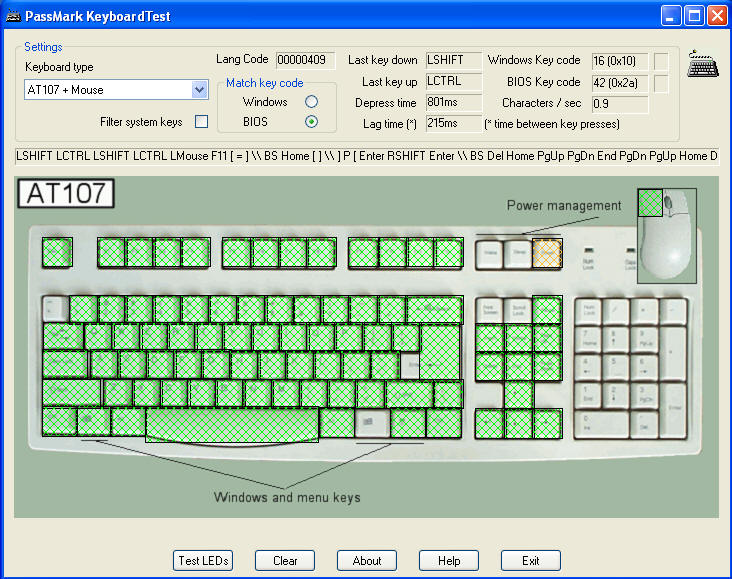Viewport: 732px width, 579px height.
Task: Click the Help button
Action: pyautogui.click(x=449, y=560)
